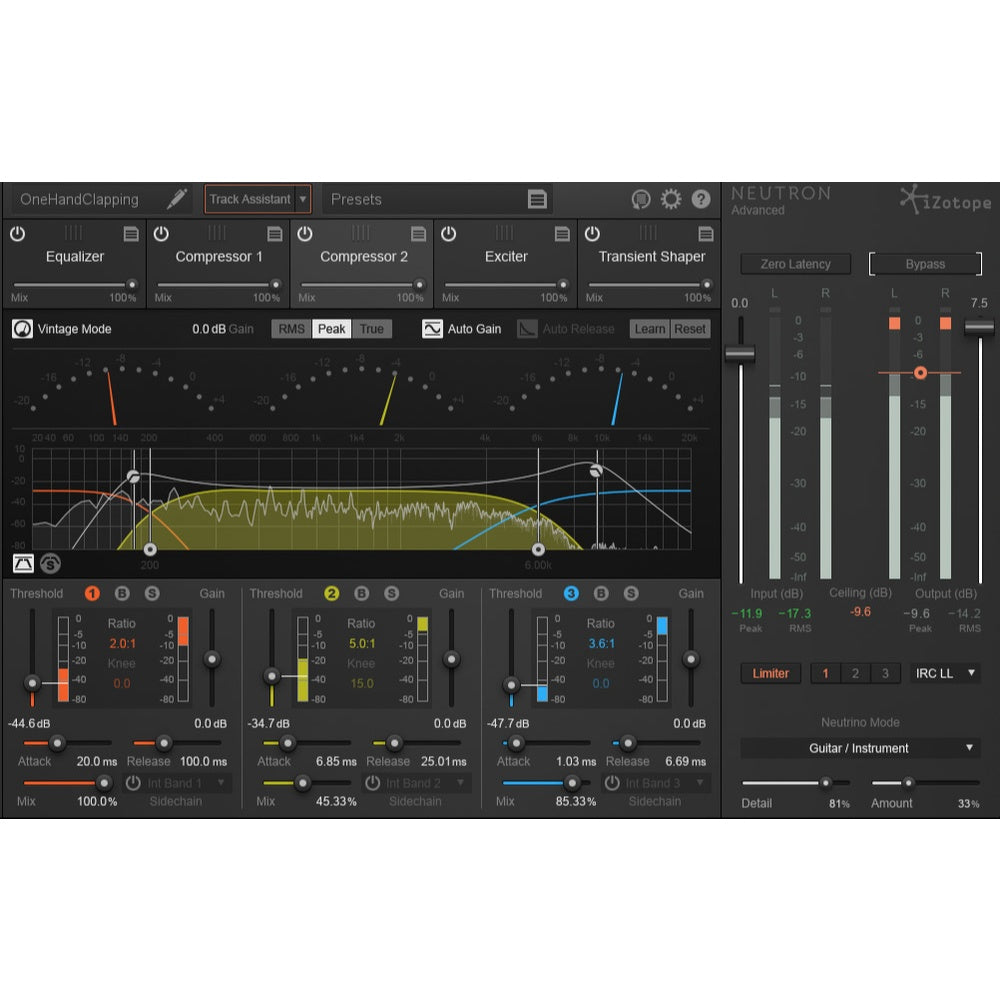The image size is (1000, 1000).
Task: Enable the Limiter button
Action: [770, 673]
